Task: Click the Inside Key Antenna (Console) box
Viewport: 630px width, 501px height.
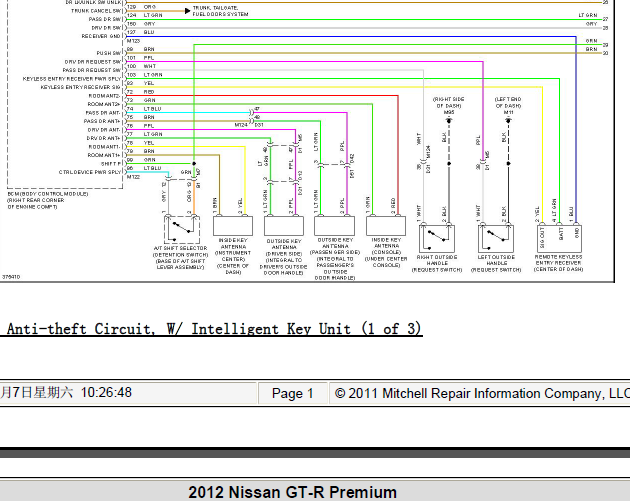Action: coord(386,226)
